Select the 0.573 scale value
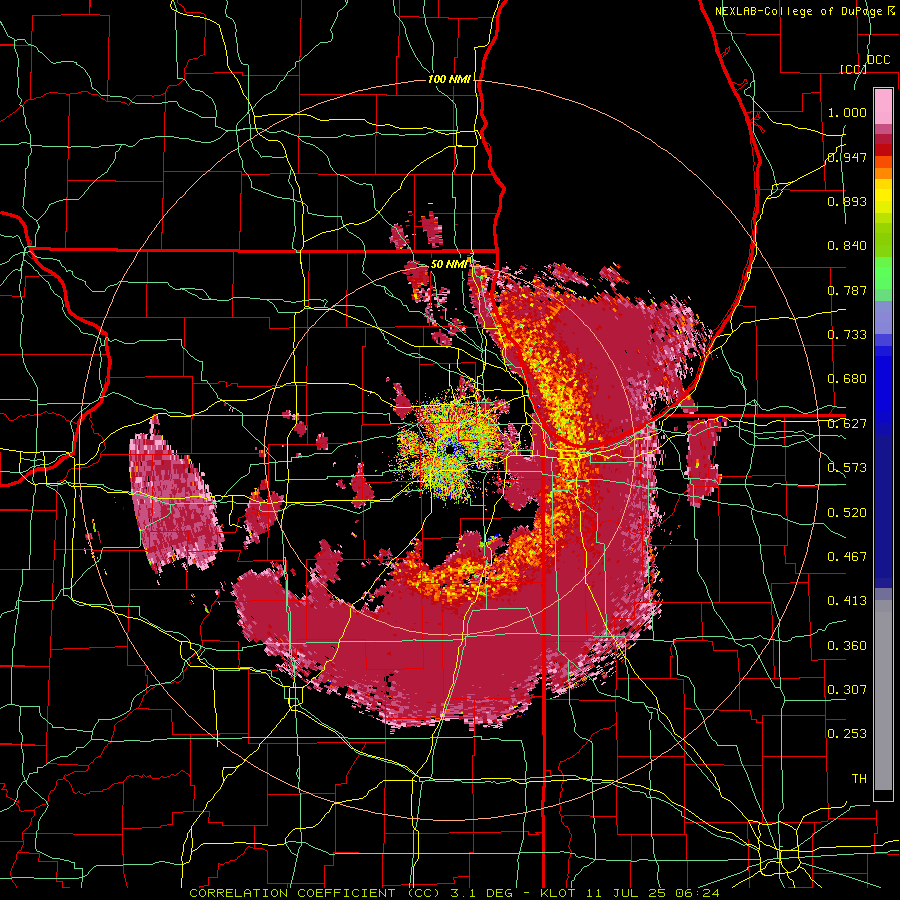900x900 pixels. [x=847, y=468]
